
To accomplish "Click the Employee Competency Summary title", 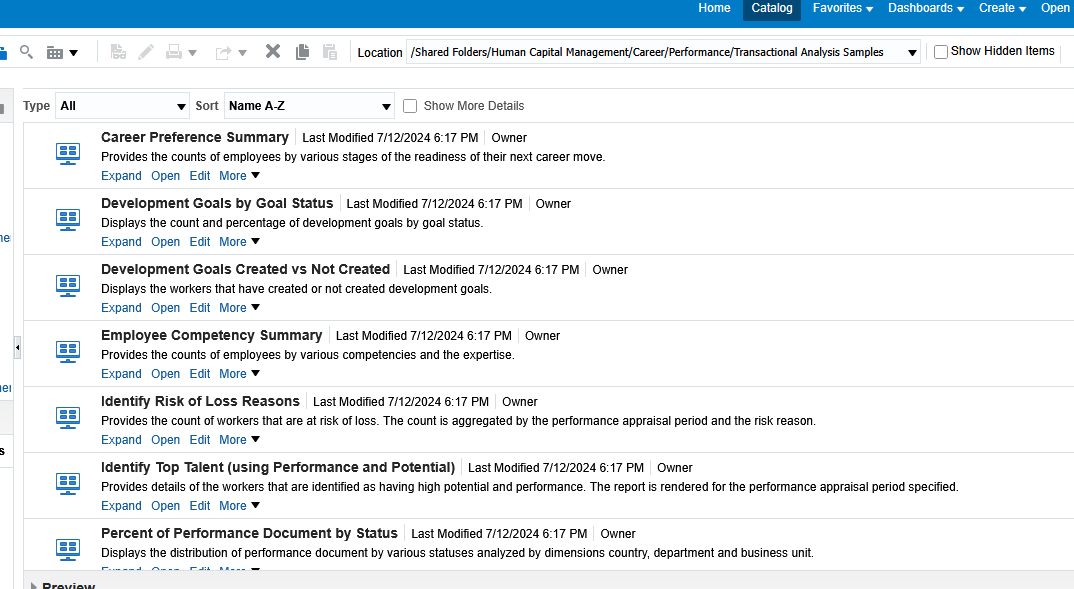I will (x=212, y=335).
